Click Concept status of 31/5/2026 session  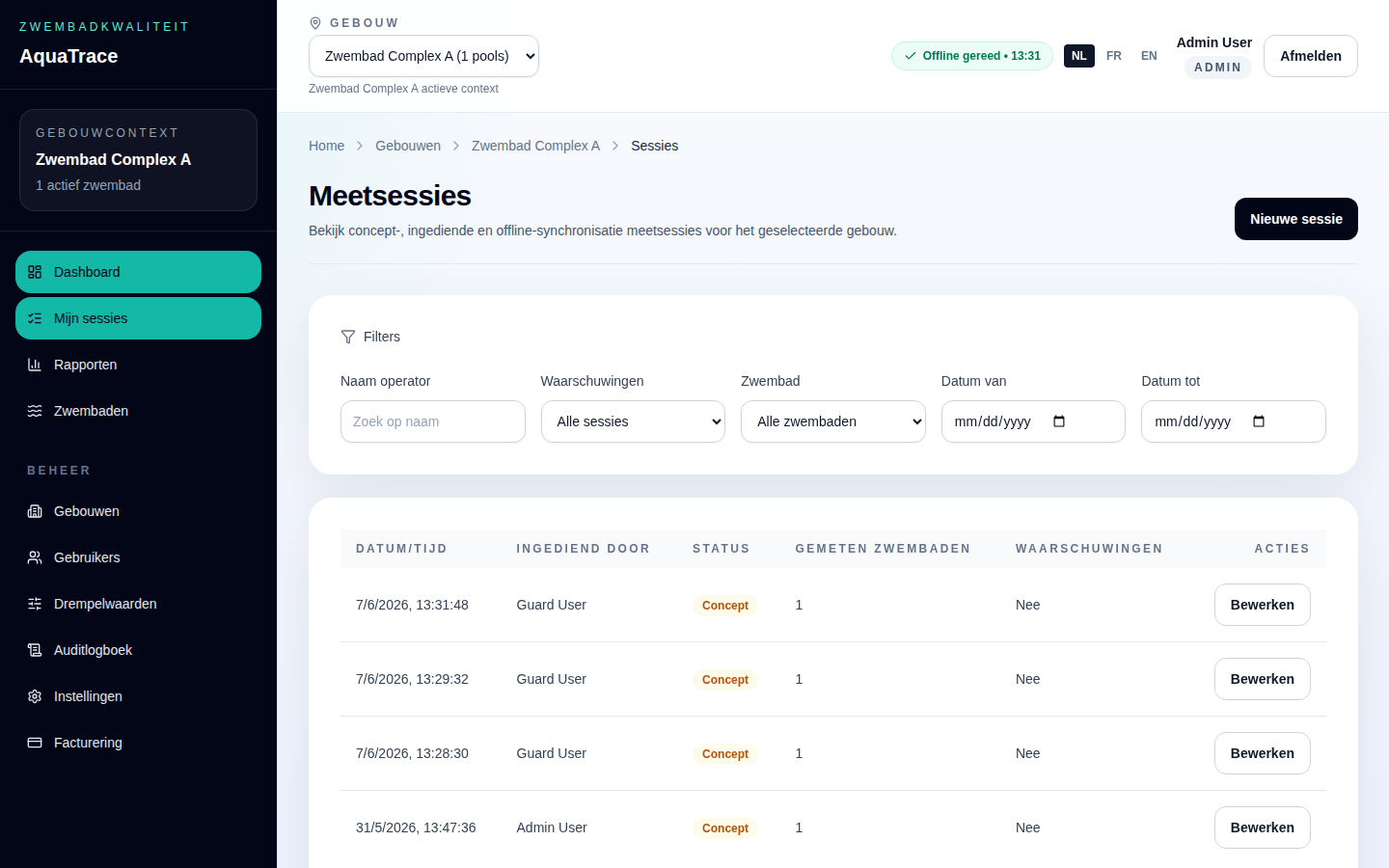pyautogui.click(x=725, y=828)
